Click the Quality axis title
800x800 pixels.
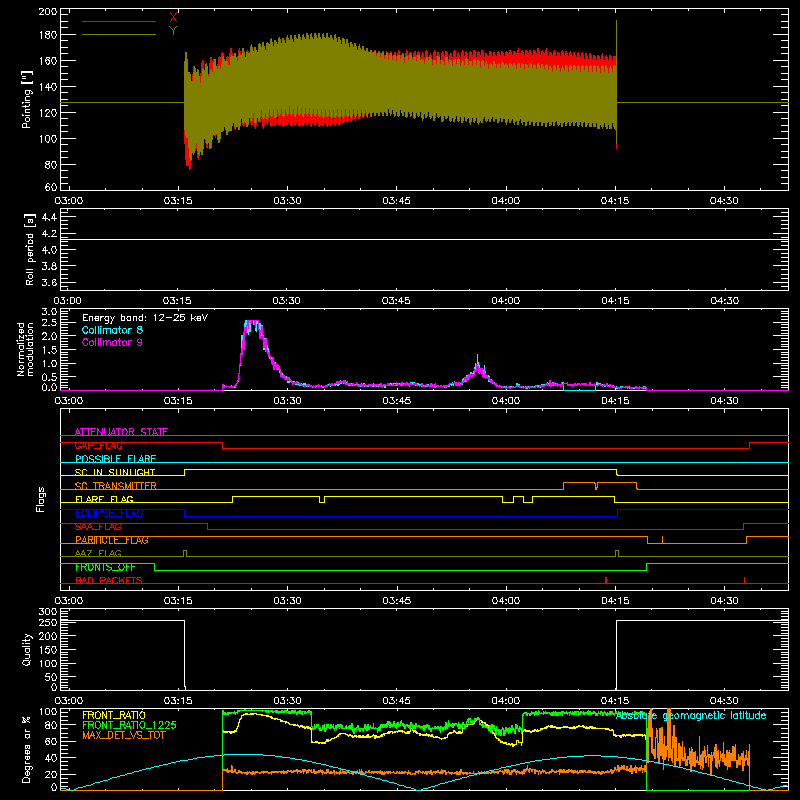27,649
